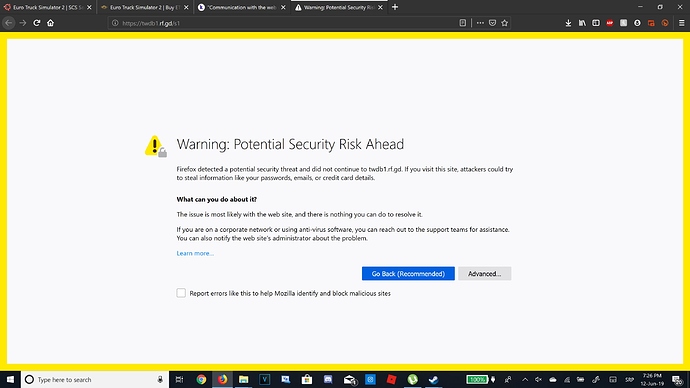Close the Communication with the web tab
Viewport: 690px width, 388px height.
click(283, 7)
